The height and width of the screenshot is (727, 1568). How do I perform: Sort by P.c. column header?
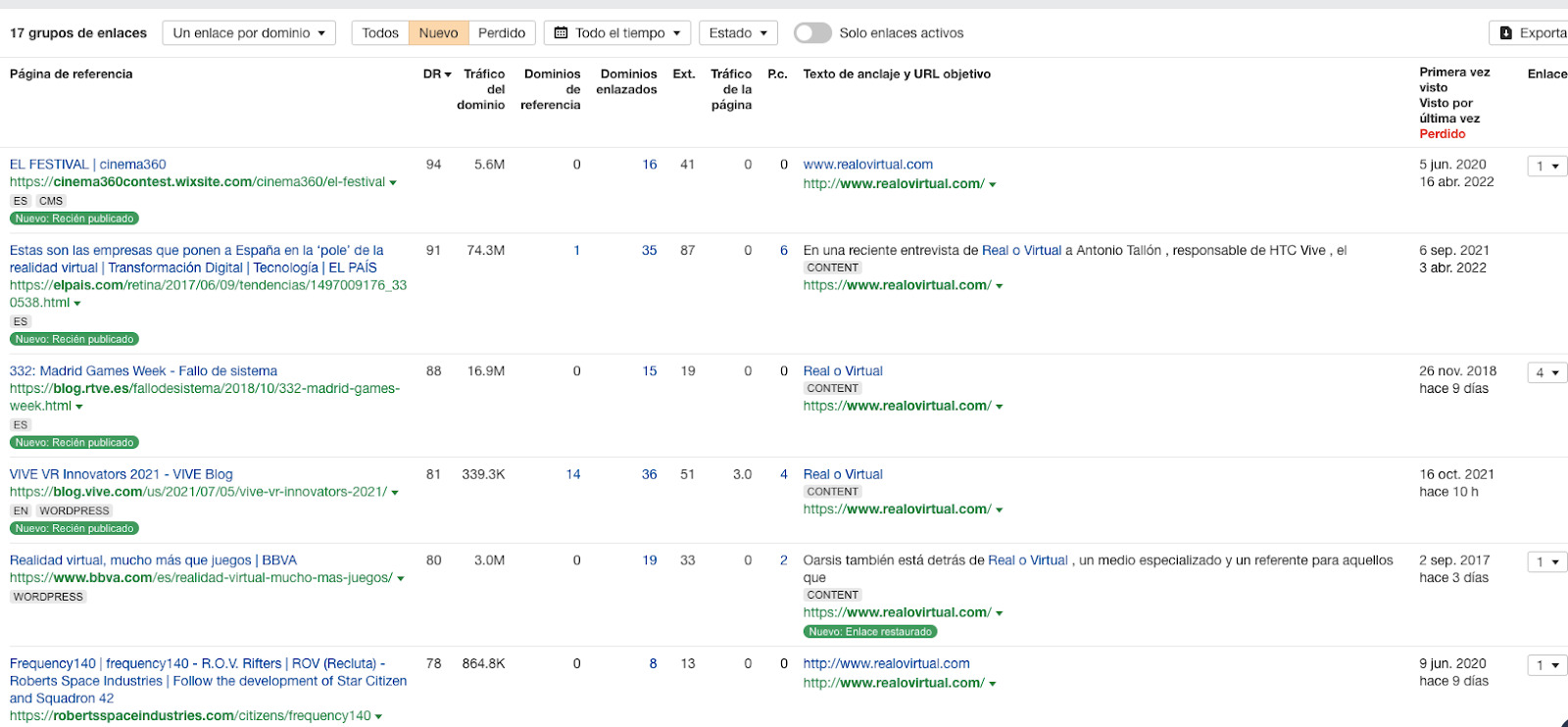(778, 73)
